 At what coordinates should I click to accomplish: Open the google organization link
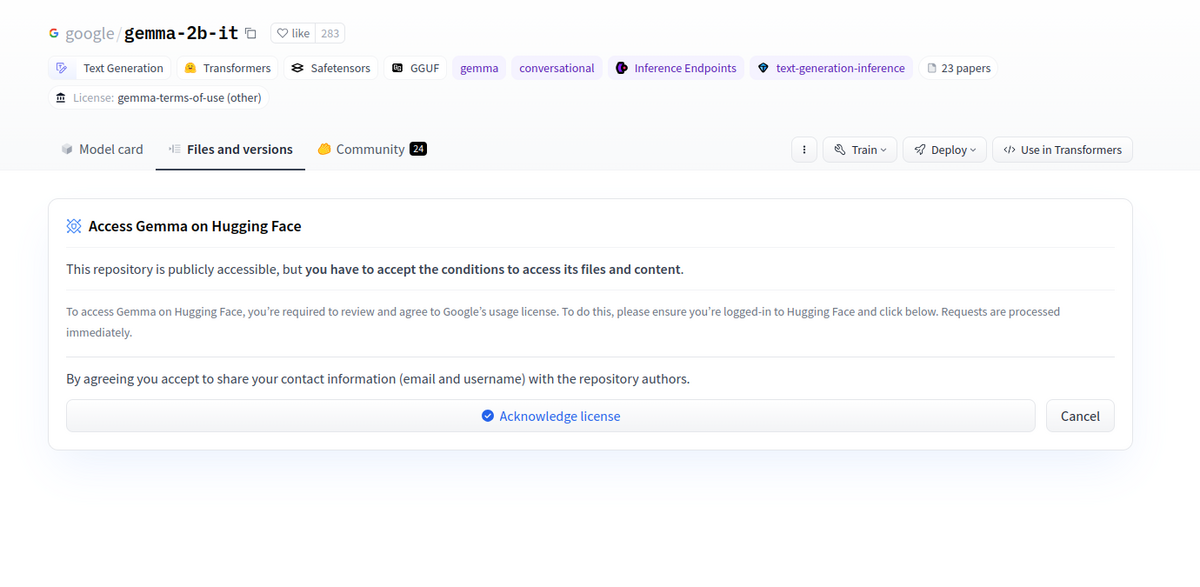click(90, 33)
